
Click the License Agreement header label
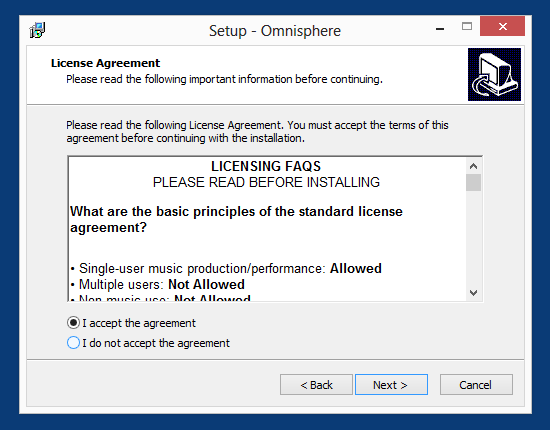point(105,63)
